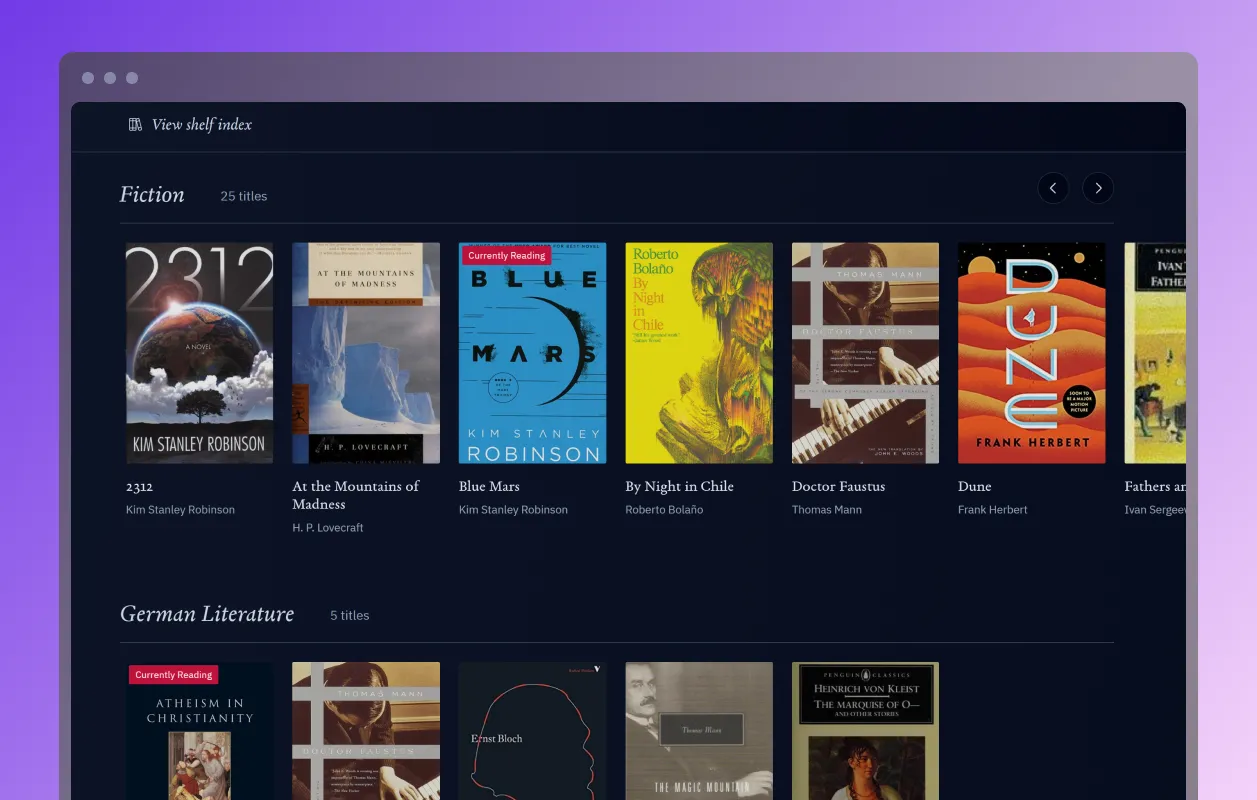Click the 5 titles label for German Literature
Image resolution: width=1257 pixels, height=800 pixels.
tap(350, 615)
